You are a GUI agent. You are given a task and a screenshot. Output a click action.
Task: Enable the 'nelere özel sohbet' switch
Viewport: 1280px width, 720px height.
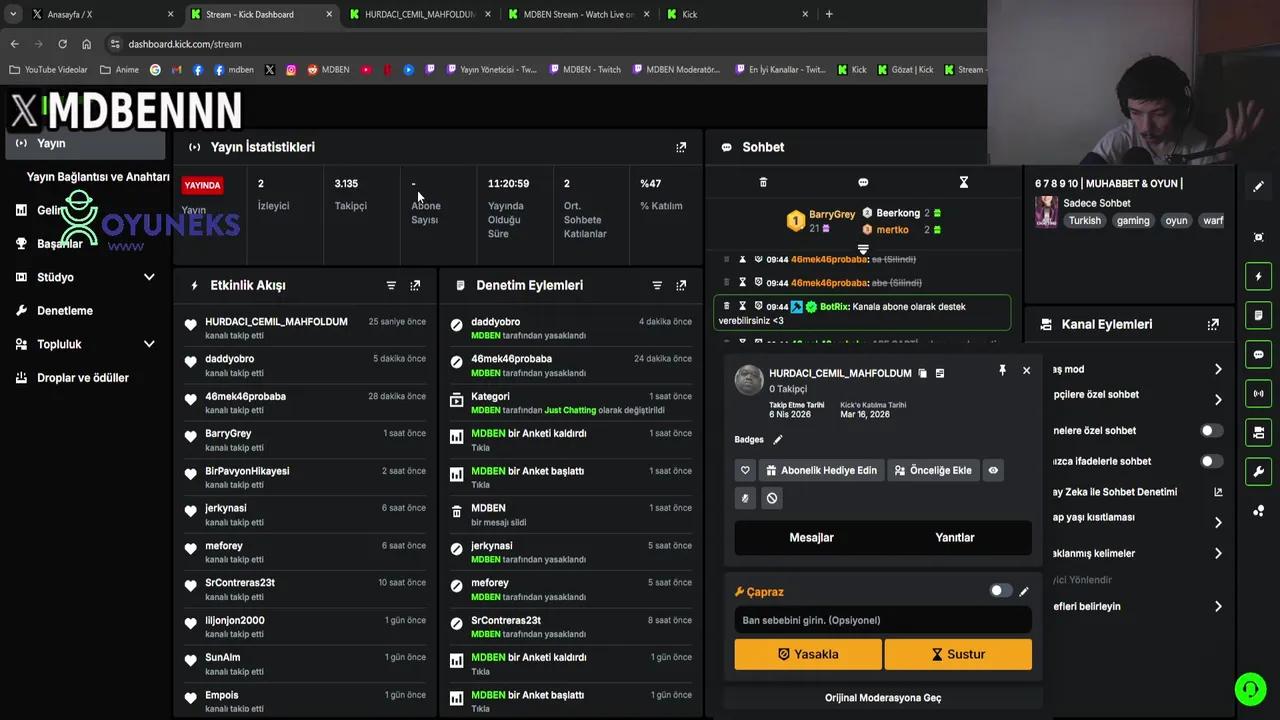pyautogui.click(x=1211, y=430)
